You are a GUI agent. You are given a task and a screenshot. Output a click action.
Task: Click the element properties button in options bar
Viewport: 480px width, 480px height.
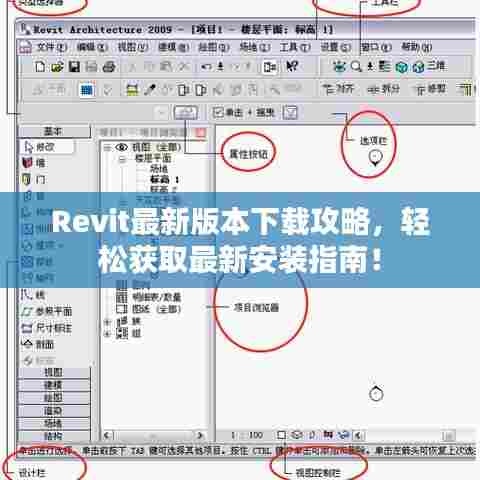[186, 113]
